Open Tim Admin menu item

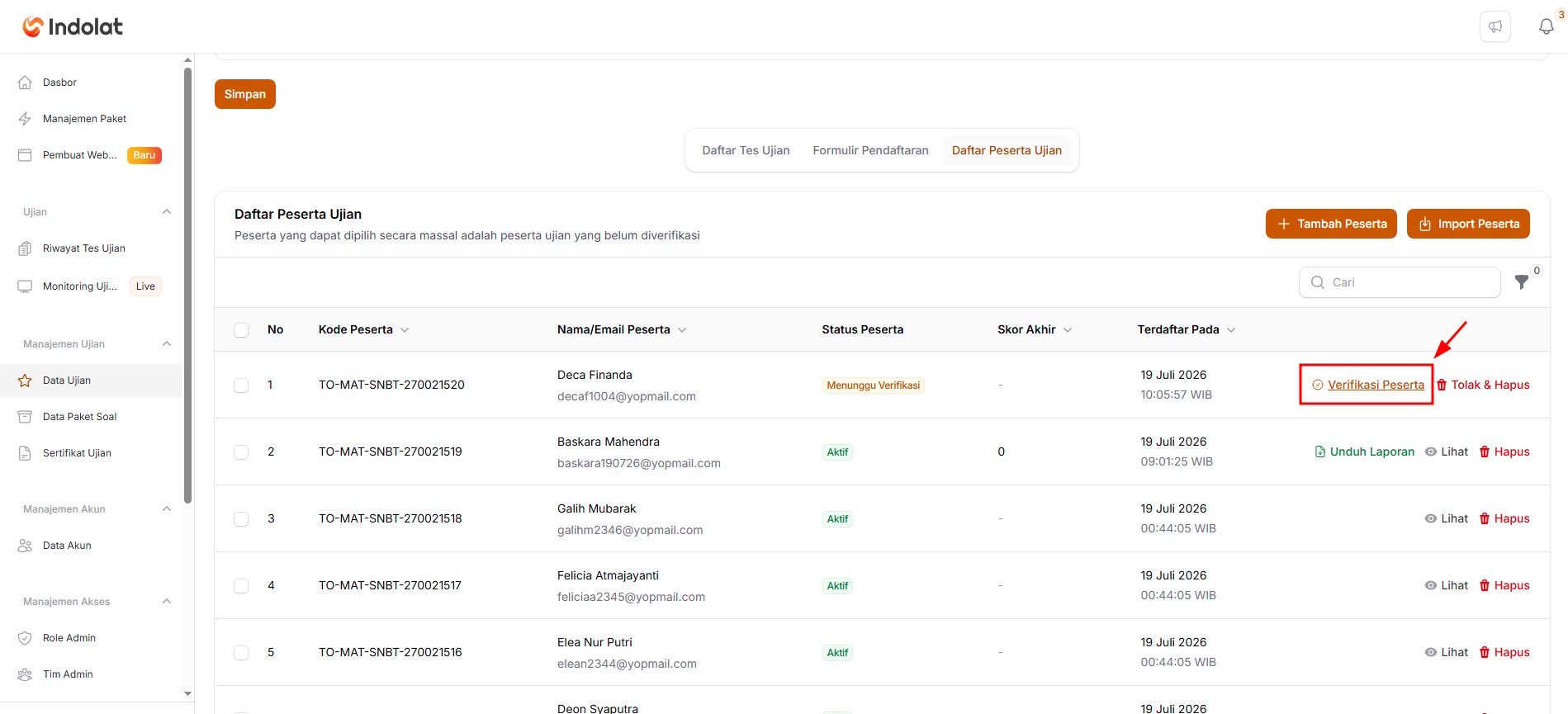[x=91, y=674]
